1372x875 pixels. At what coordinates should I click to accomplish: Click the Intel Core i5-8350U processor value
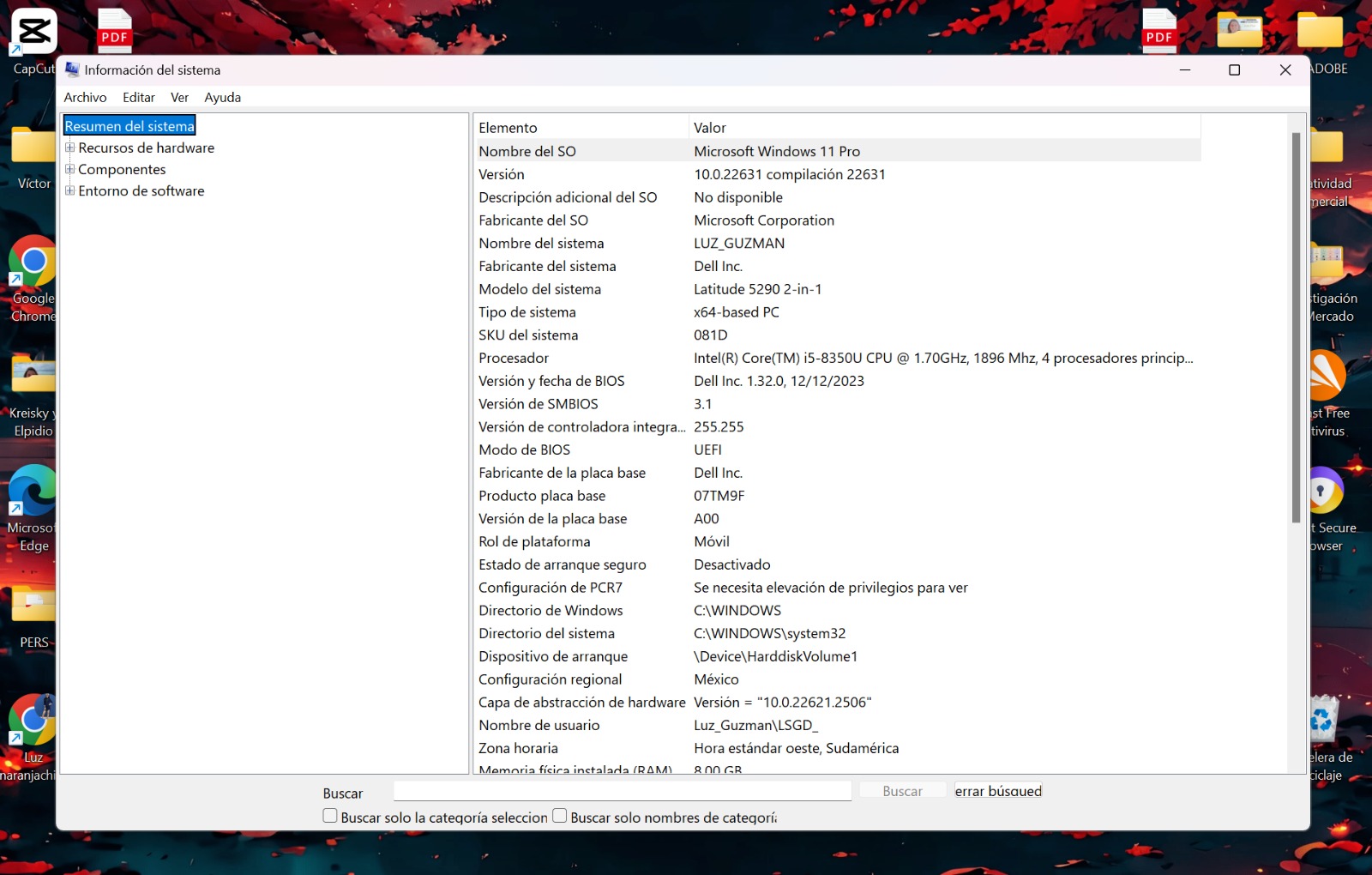tap(943, 358)
